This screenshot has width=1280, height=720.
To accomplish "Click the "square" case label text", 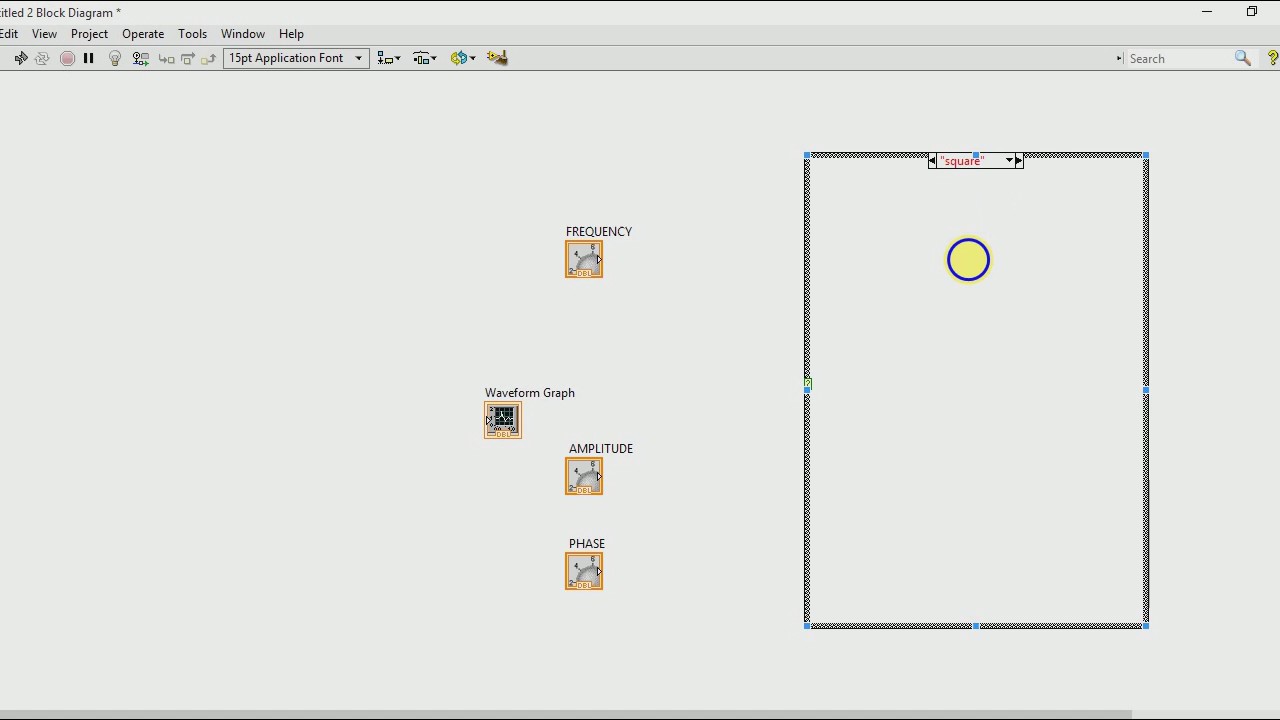I will click(962, 161).
